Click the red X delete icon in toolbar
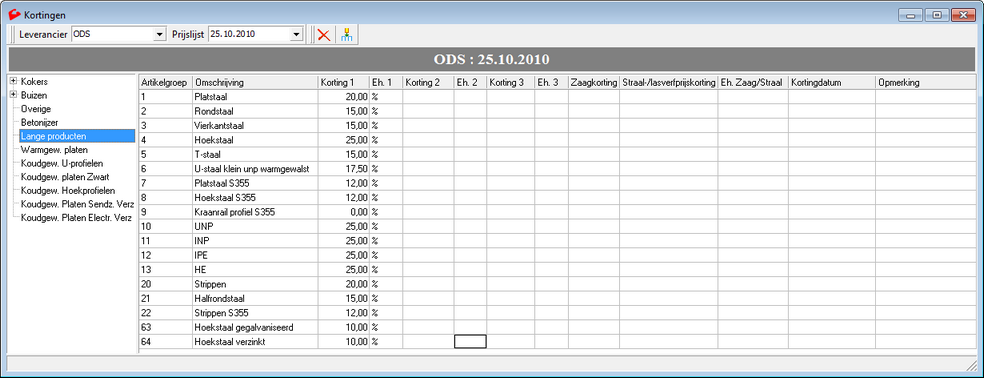 click(324, 35)
